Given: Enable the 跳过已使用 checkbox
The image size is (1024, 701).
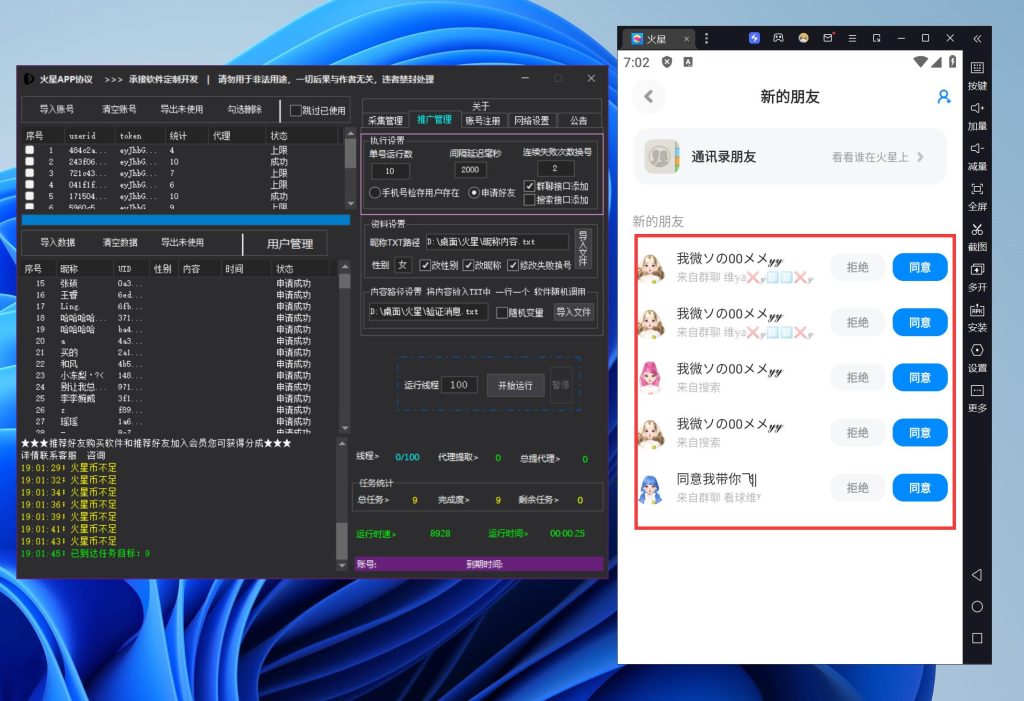Looking at the screenshot, I should tap(295, 111).
